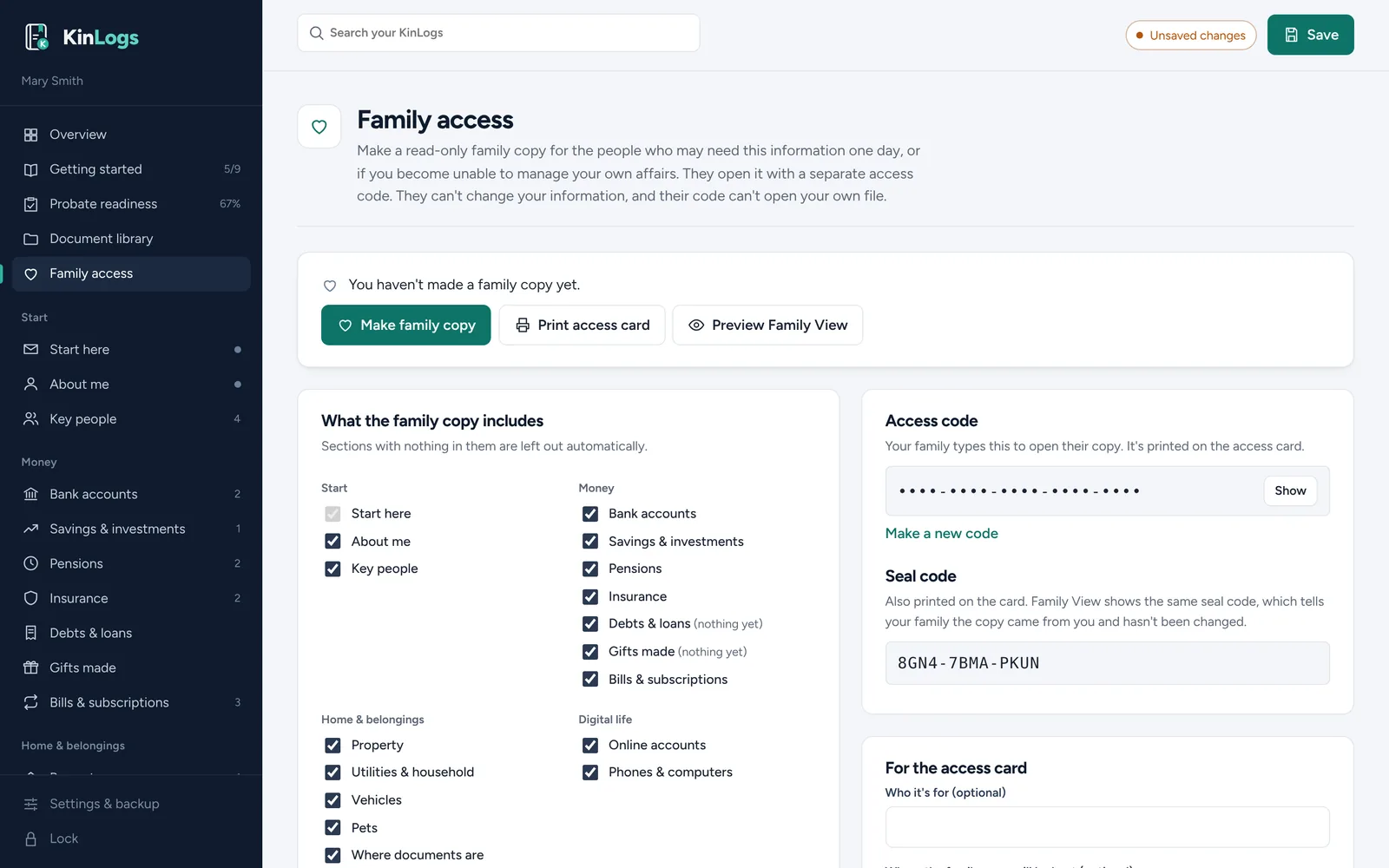1389x868 pixels.
Task: Click the Pensions clock icon
Action: [x=31, y=564]
